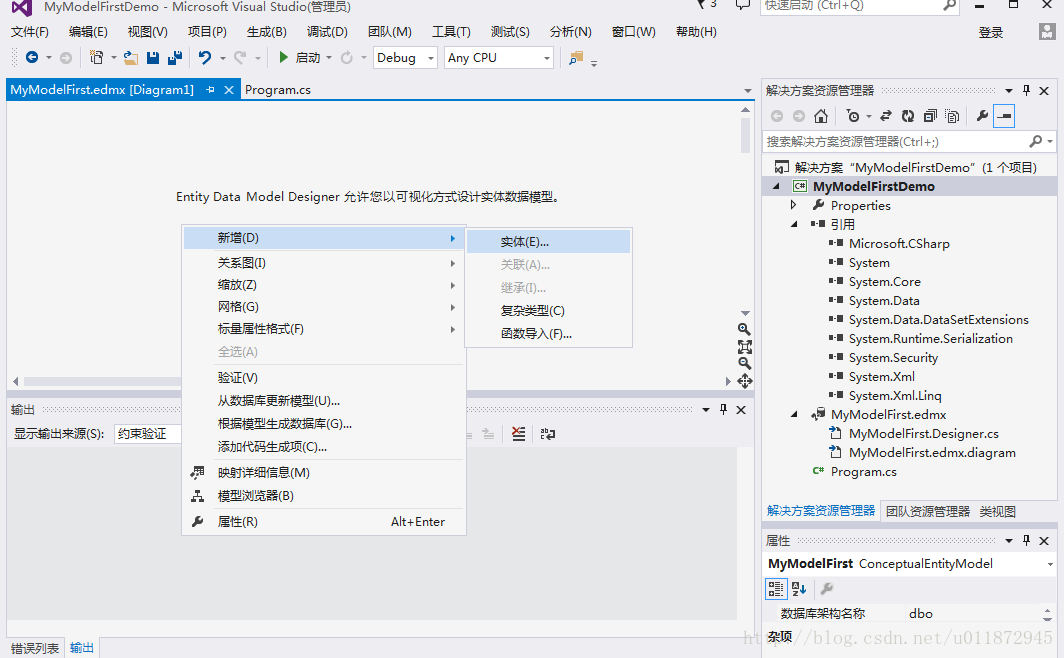Click the Zoom In magnifier on diagram
This screenshot has height=658, width=1064.
744,329
